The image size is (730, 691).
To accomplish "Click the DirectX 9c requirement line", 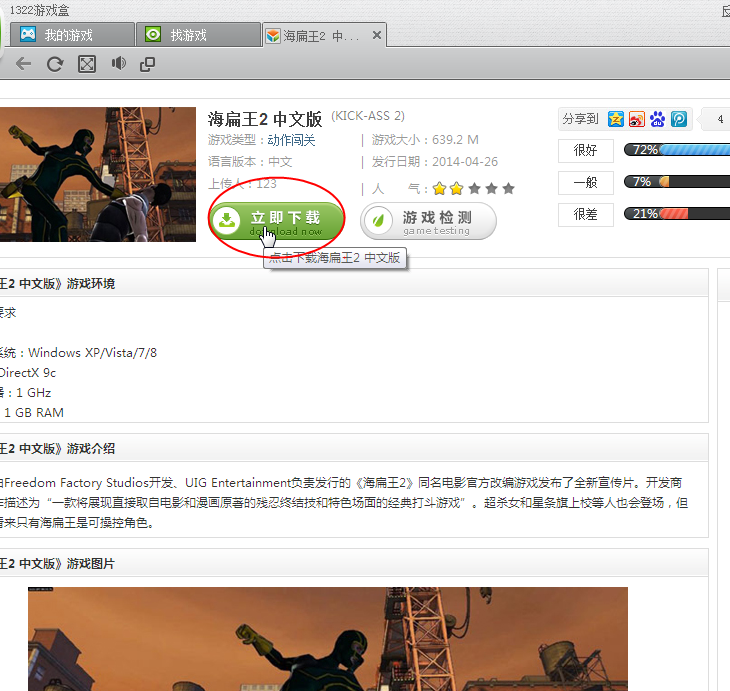I will (28, 373).
